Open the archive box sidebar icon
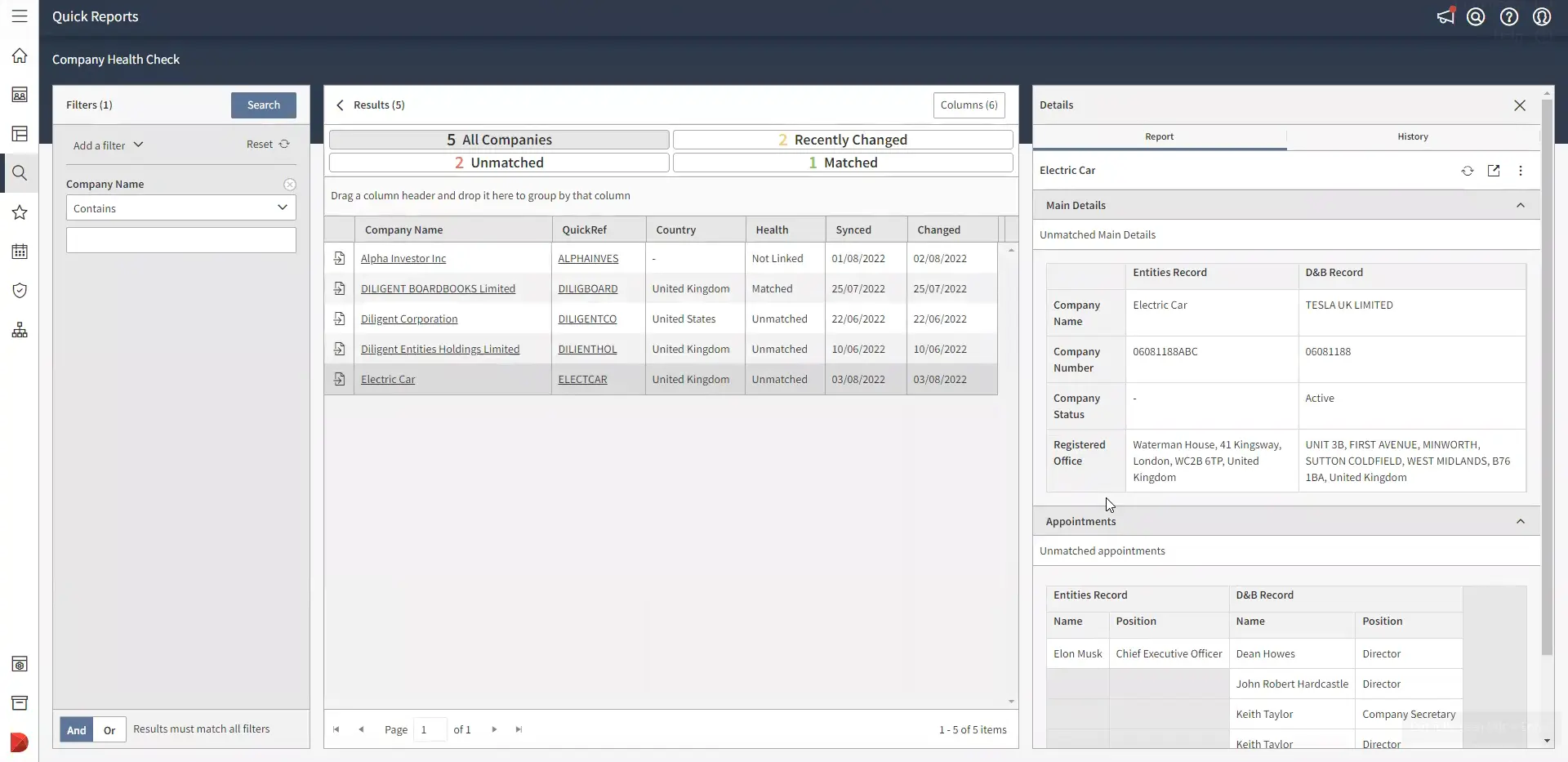Image resolution: width=1568 pixels, height=762 pixels. coord(20,703)
